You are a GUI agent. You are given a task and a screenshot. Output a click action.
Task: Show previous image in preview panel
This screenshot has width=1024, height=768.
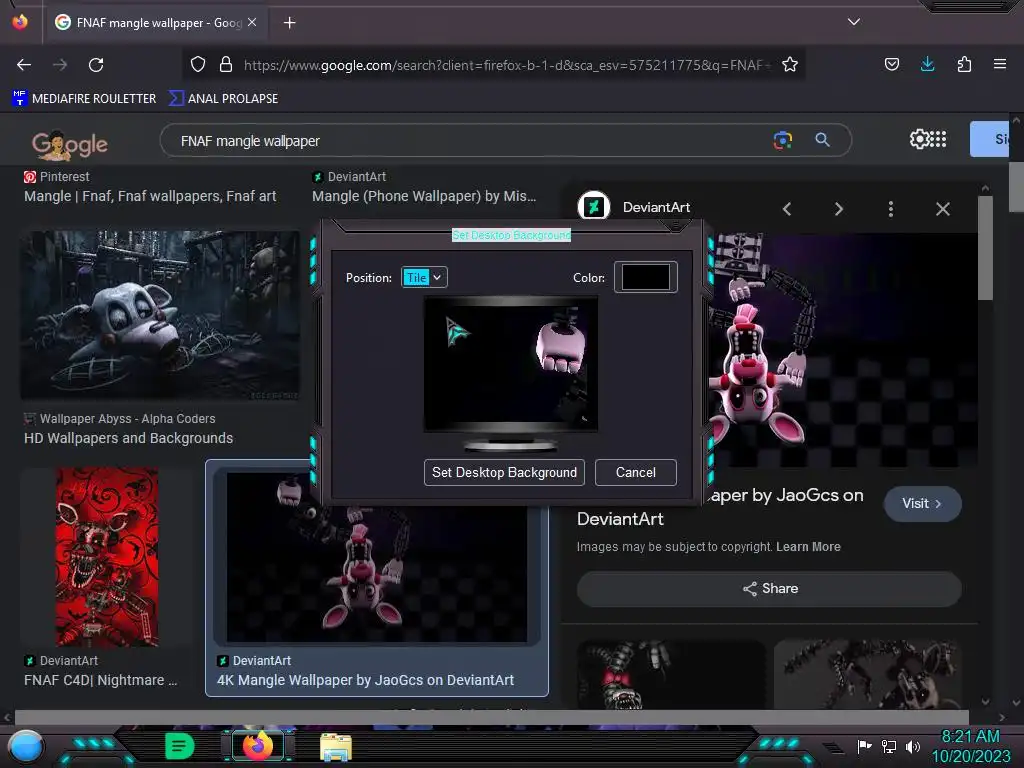coord(787,209)
